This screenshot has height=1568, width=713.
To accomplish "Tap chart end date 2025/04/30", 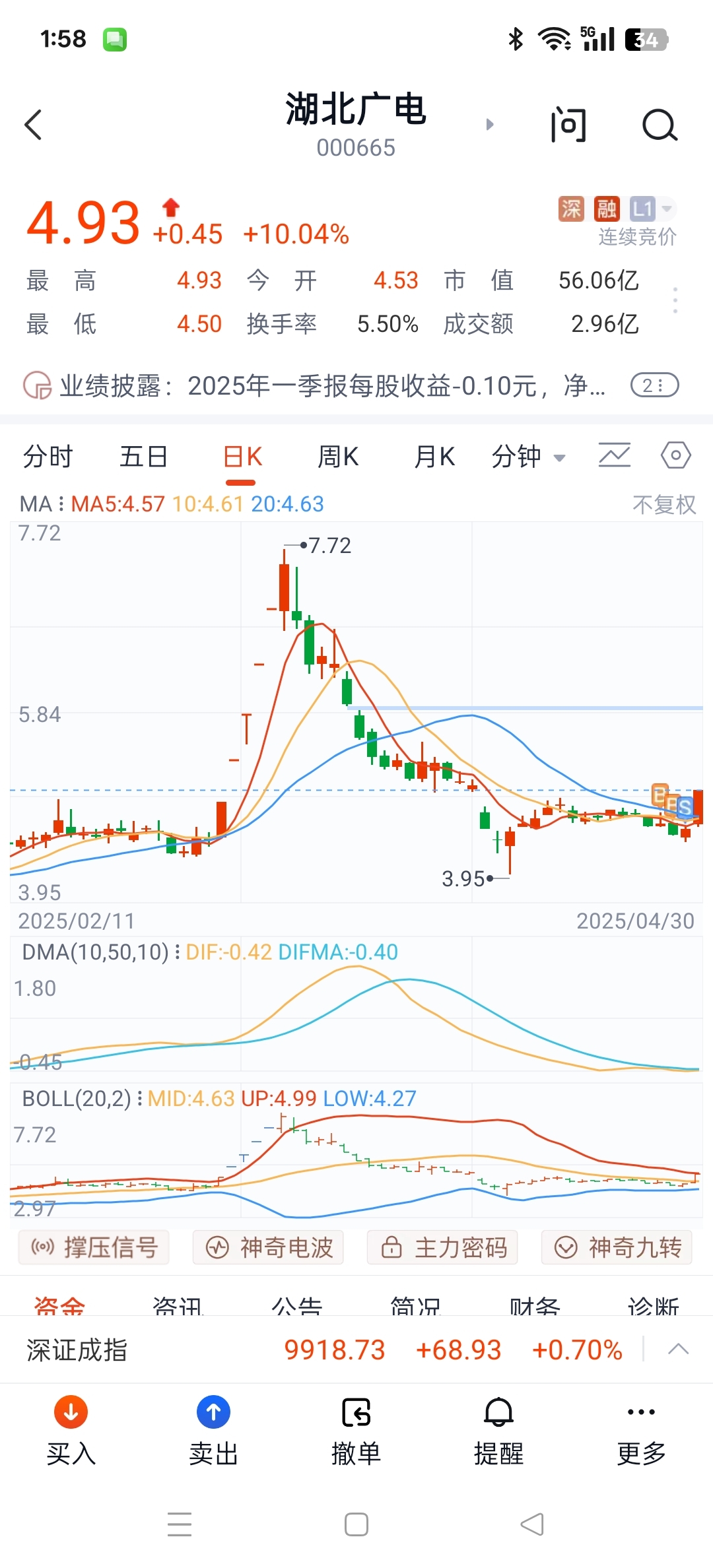I will 635,921.
